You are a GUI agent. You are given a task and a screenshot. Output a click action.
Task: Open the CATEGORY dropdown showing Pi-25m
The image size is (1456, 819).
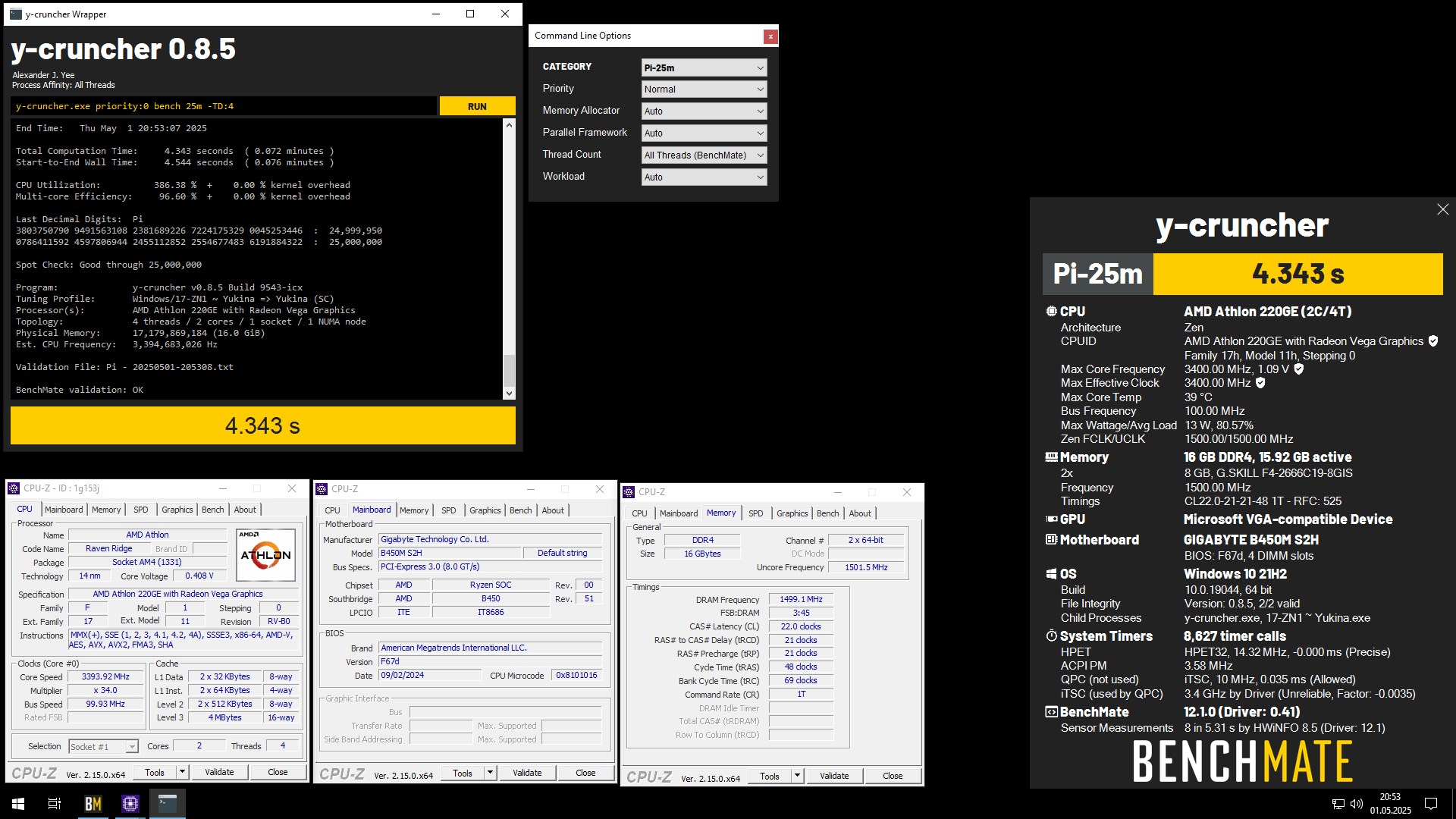704,67
